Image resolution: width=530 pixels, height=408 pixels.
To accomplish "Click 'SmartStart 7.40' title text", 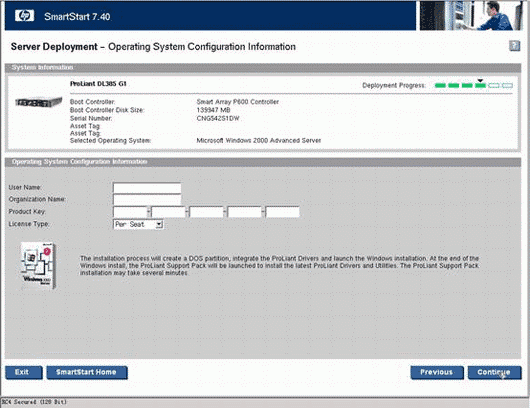I will (x=77, y=17).
